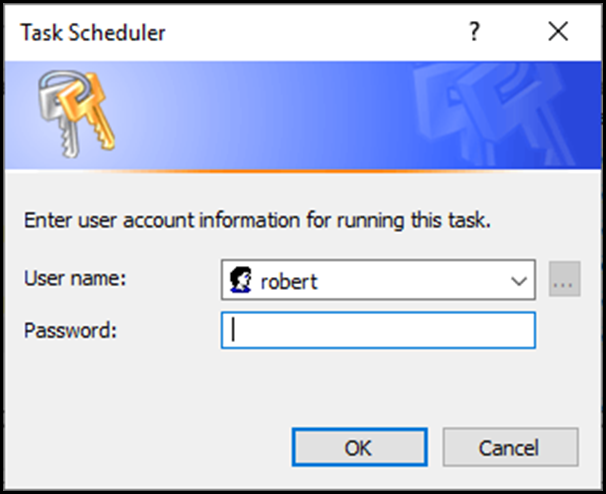The image size is (606, 494).
Task: Dismiss dialog using the Cancel button
Action: coord(510,447)
